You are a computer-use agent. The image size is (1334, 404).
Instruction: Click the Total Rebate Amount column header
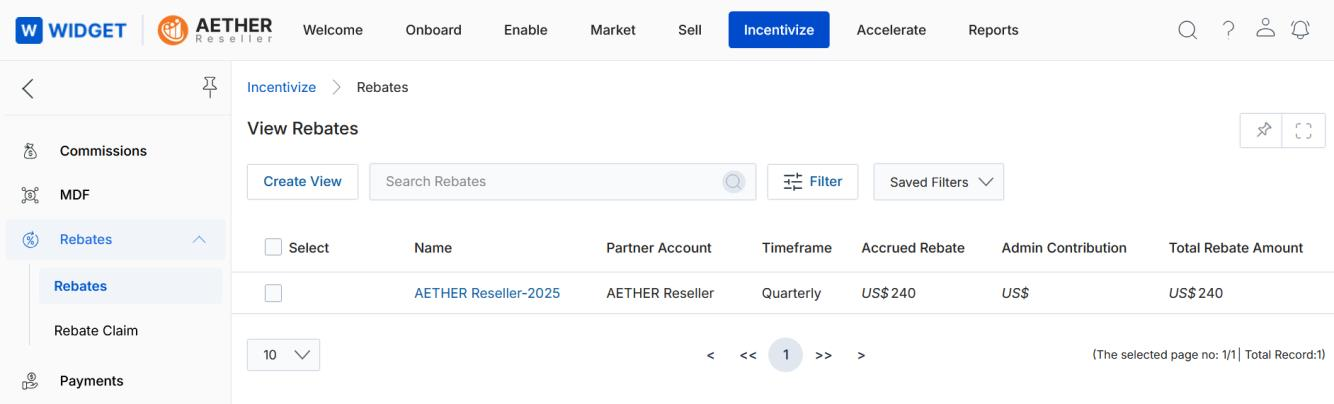pyautogui.click(x=1236, y=248)
